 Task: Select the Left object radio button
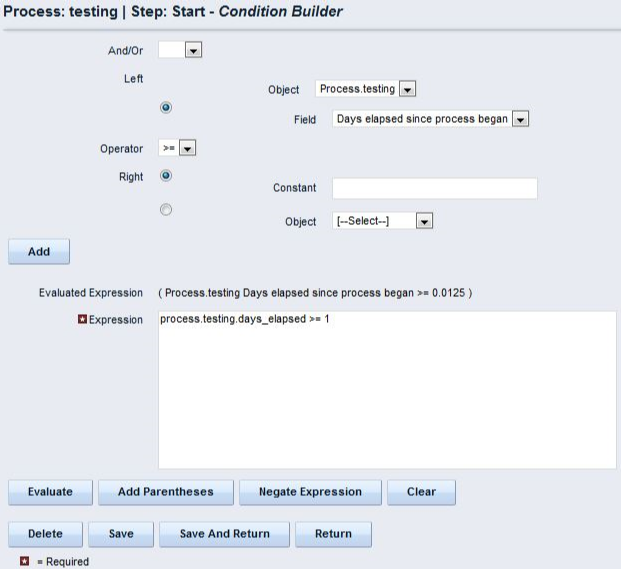coord(166,108)
